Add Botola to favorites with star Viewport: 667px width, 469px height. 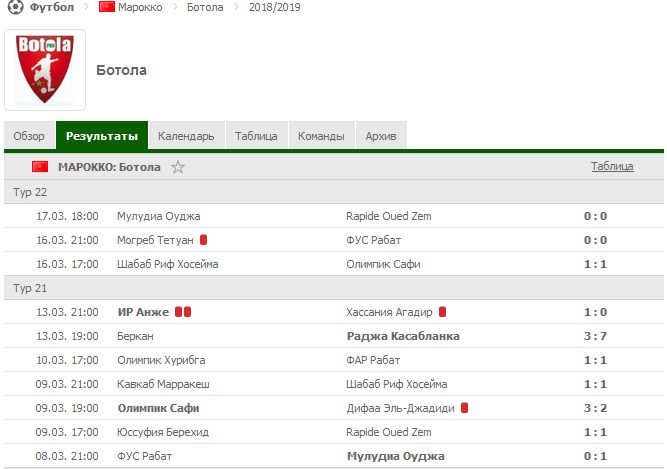[x=178, y=167]
